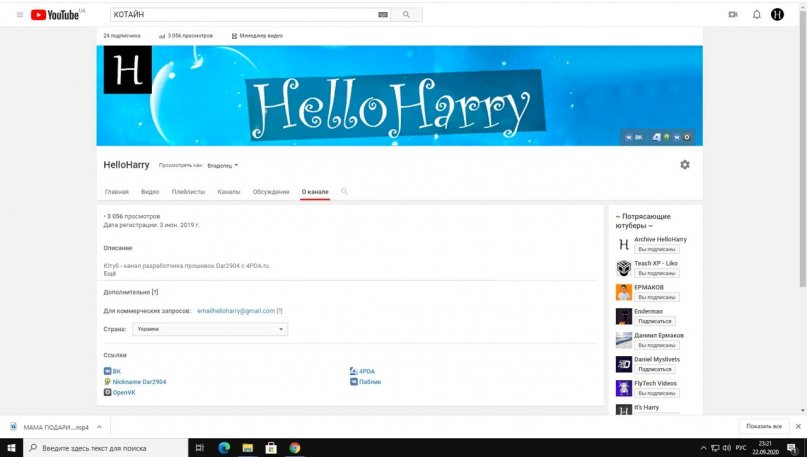Open on-screen keyboard icon in search box
Image resolution: width=807 pixels, height=457 pixels.
[x=383, y=15]
